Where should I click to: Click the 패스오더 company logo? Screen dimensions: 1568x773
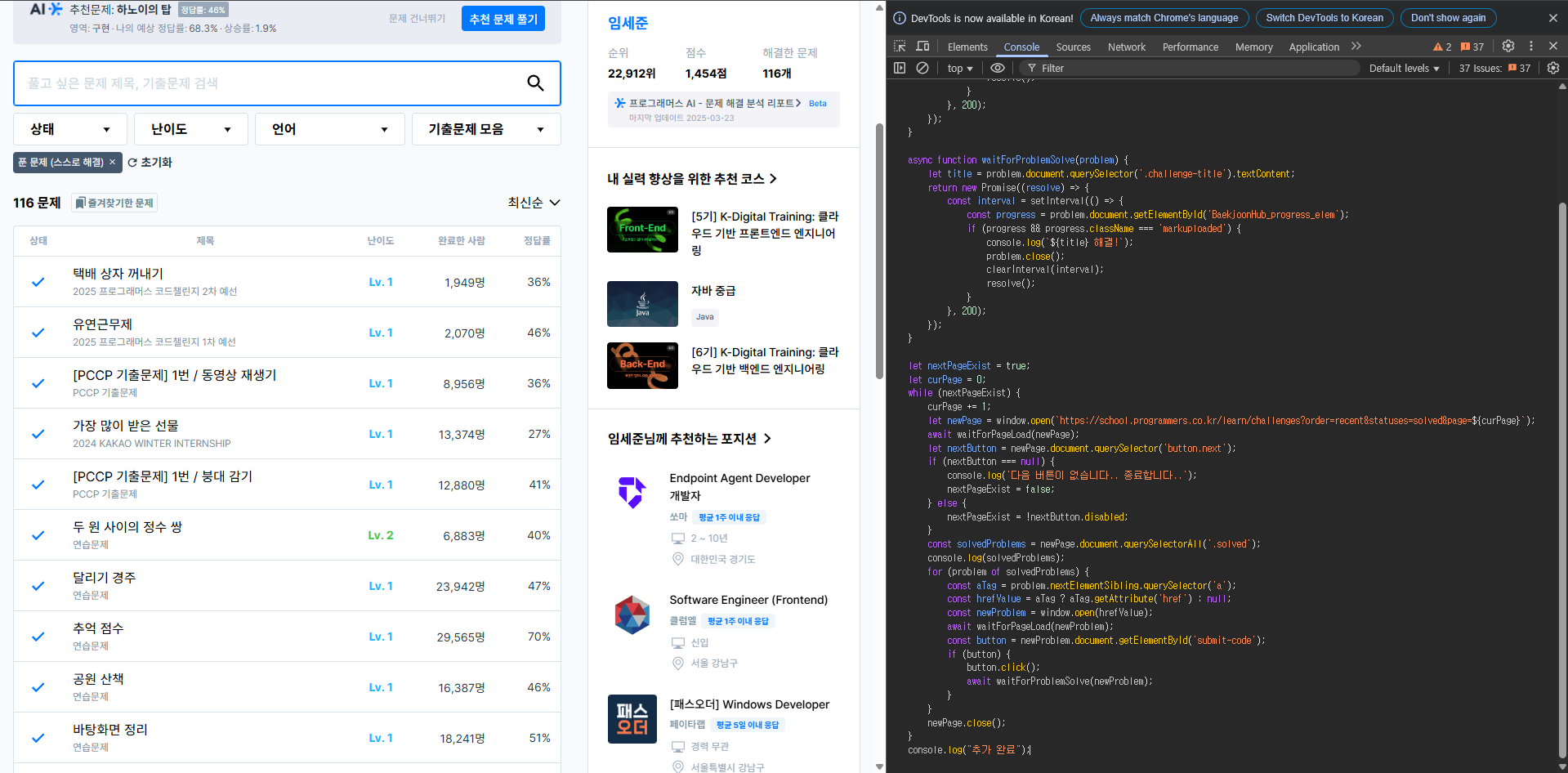[632, 719]
